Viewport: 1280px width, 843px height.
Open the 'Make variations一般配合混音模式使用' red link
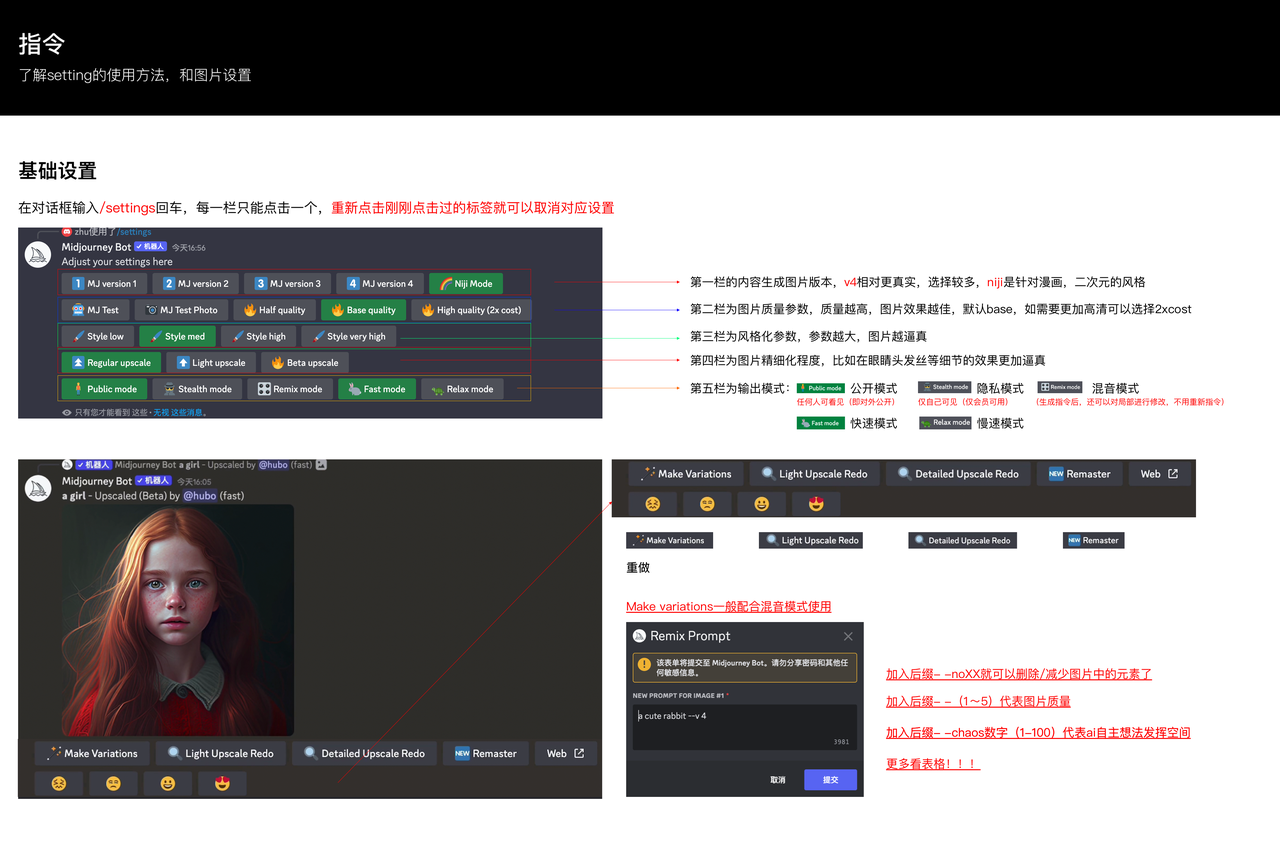coord(728,606)
